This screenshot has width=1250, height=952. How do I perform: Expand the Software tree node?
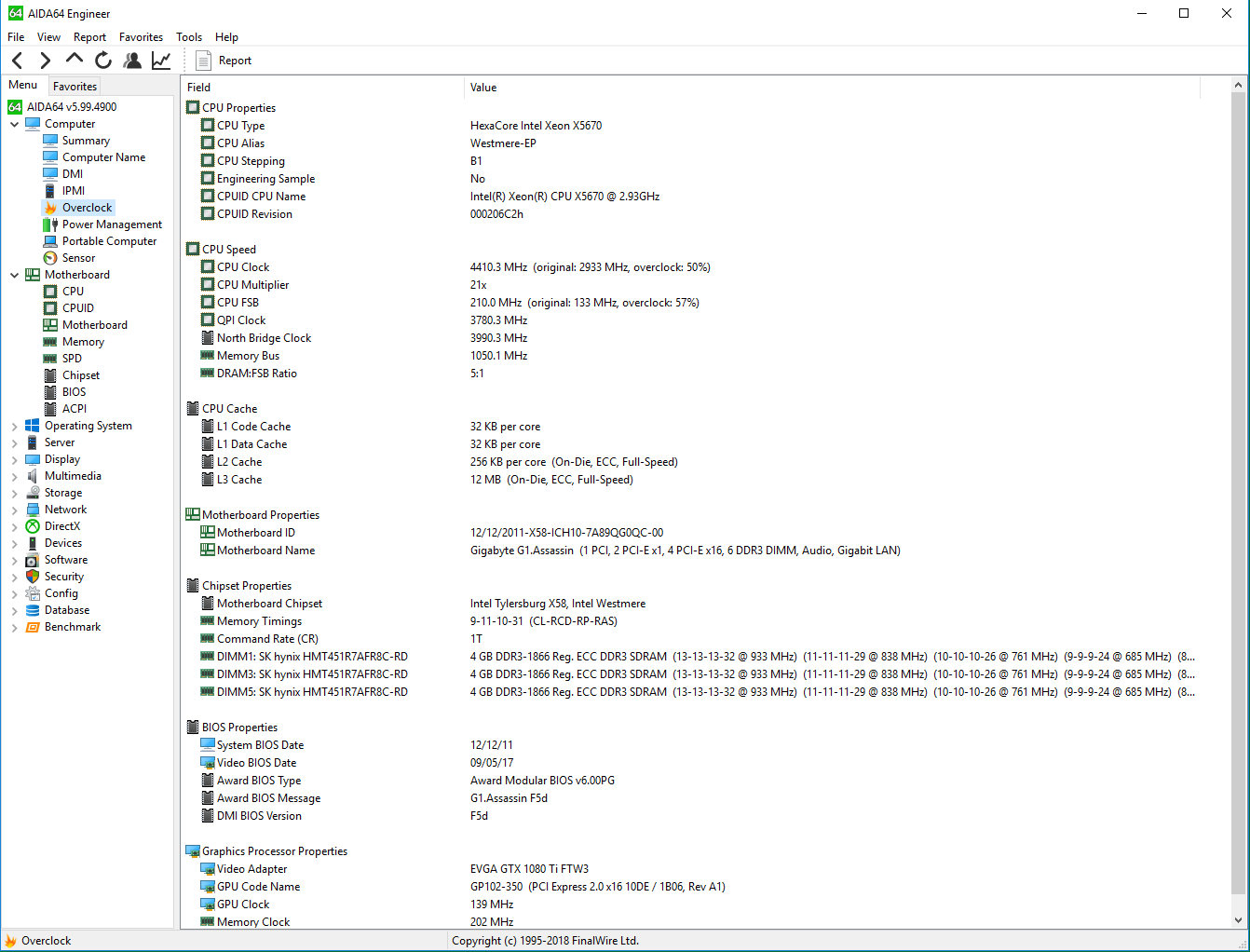(15, 560)
